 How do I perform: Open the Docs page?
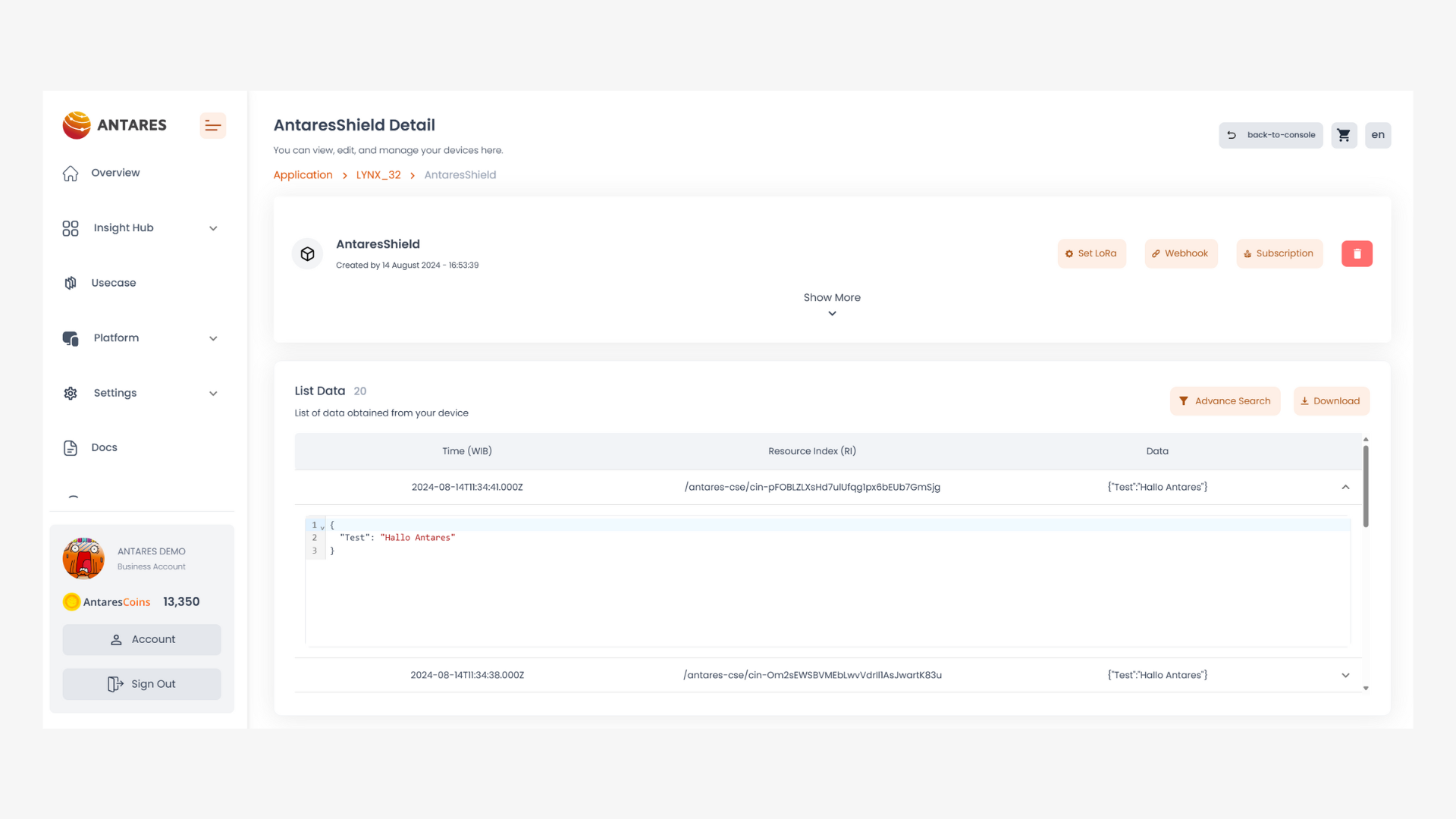pos(104,447)
